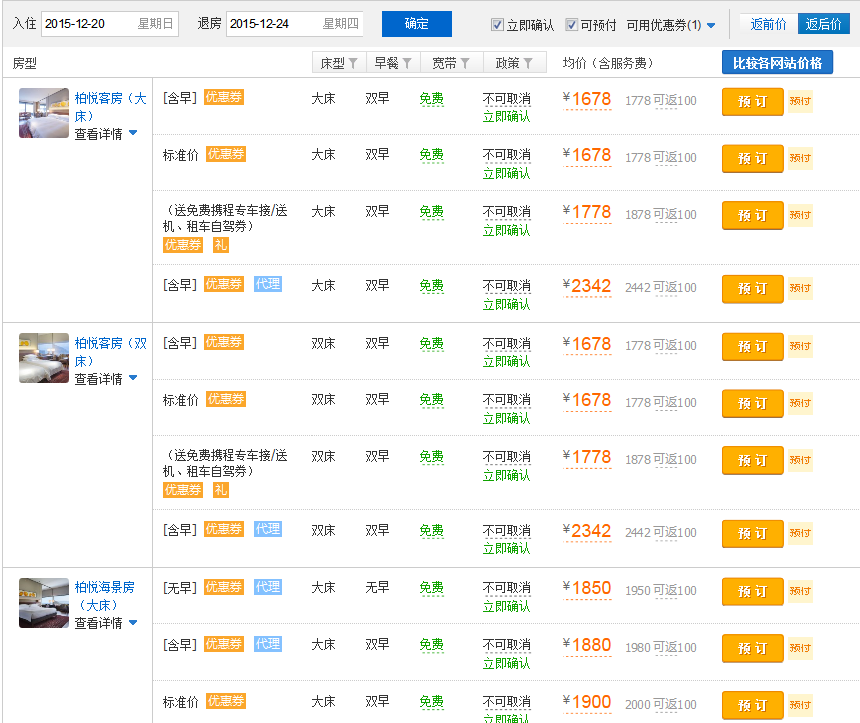Open the 柏悦客房(双床) room thumbnail
The height and width of the screenshot is (723, 860).
point(44,358)
